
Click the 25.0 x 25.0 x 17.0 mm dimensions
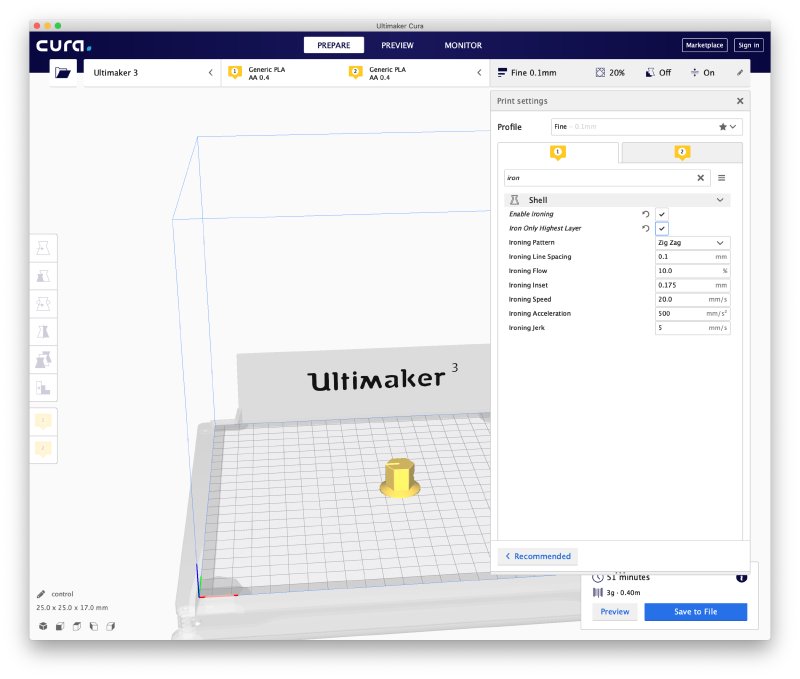(72, 608)
